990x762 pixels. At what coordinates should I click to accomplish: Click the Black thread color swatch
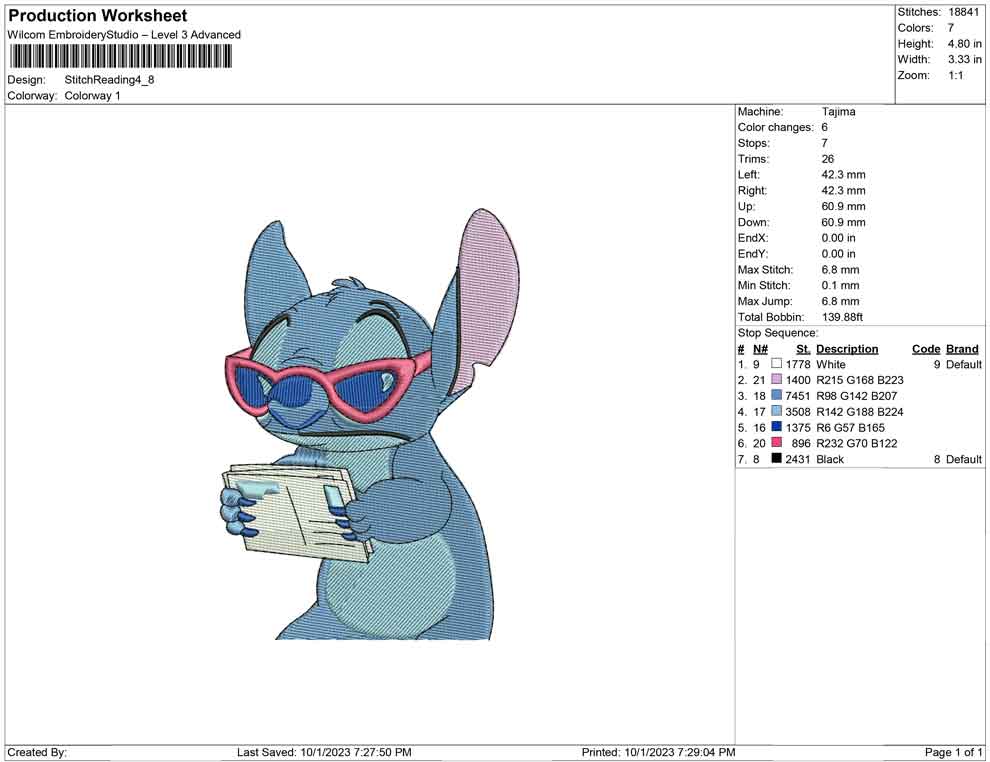pyautogui.click(x=777, y=458)
